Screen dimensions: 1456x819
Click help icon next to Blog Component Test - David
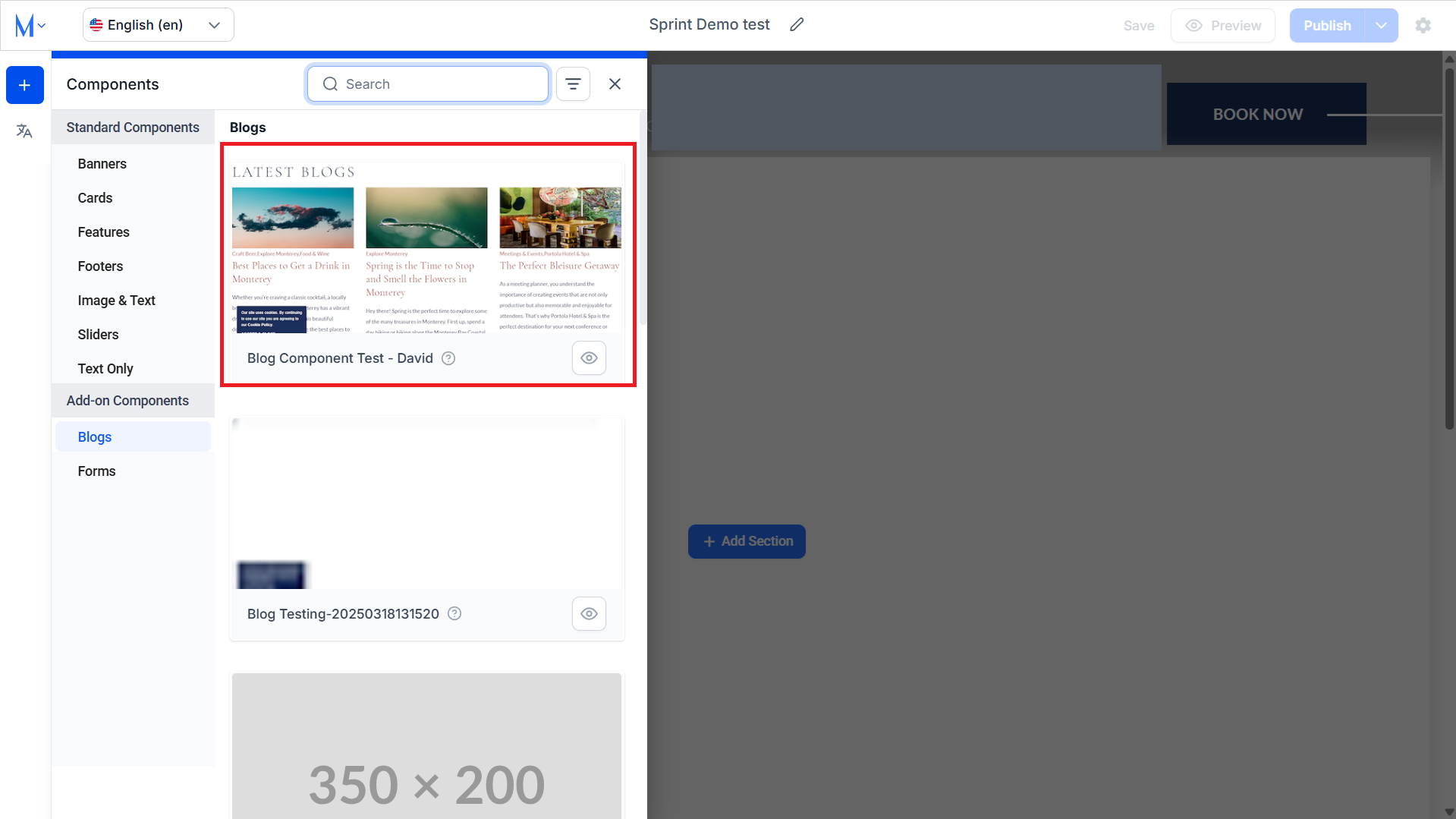coord(448,358)
